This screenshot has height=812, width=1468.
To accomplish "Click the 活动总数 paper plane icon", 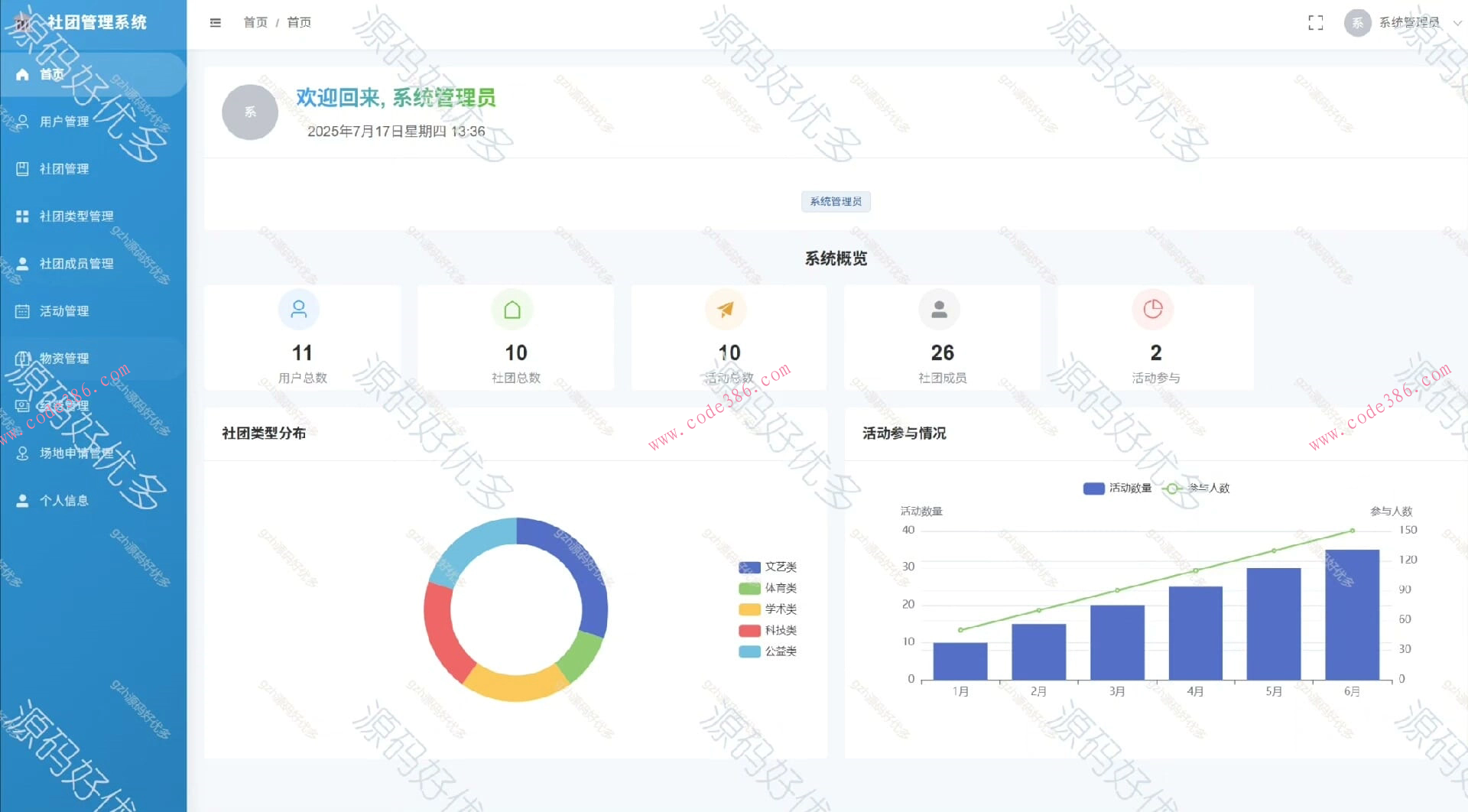I will (x=726, y=310).
